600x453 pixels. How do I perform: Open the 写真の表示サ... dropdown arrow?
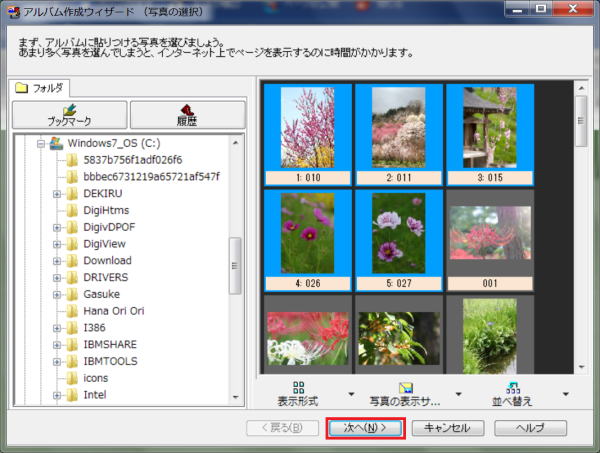point(458,394)
